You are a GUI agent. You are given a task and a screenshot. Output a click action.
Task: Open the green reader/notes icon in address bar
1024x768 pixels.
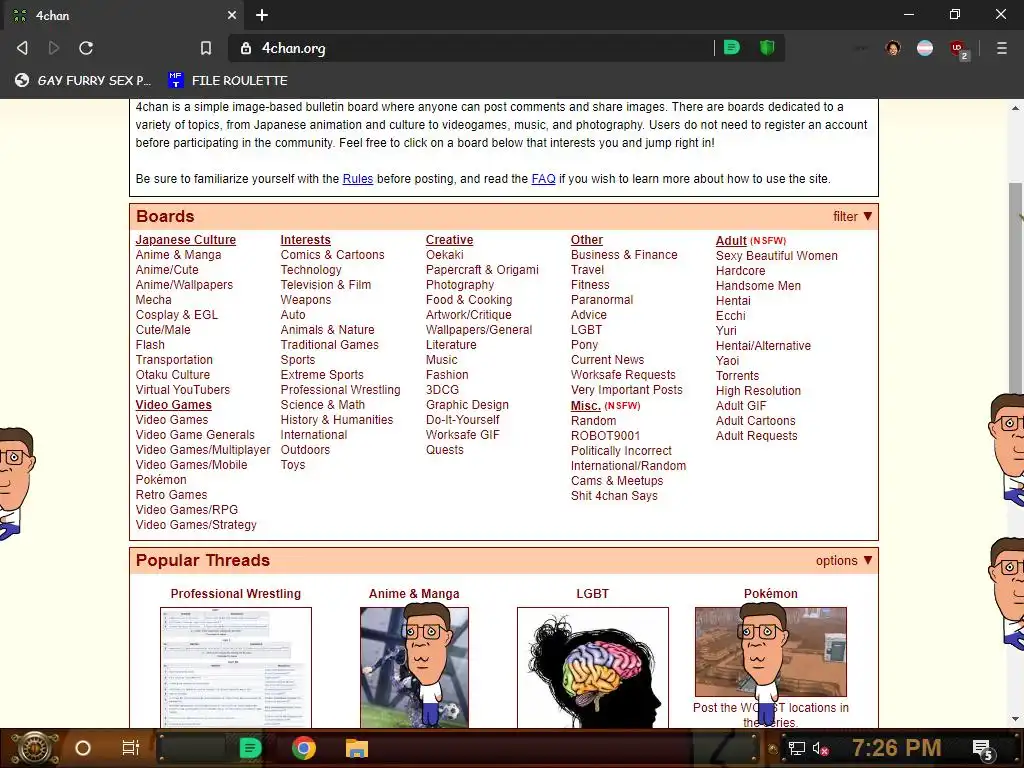(x=731, y=48)
